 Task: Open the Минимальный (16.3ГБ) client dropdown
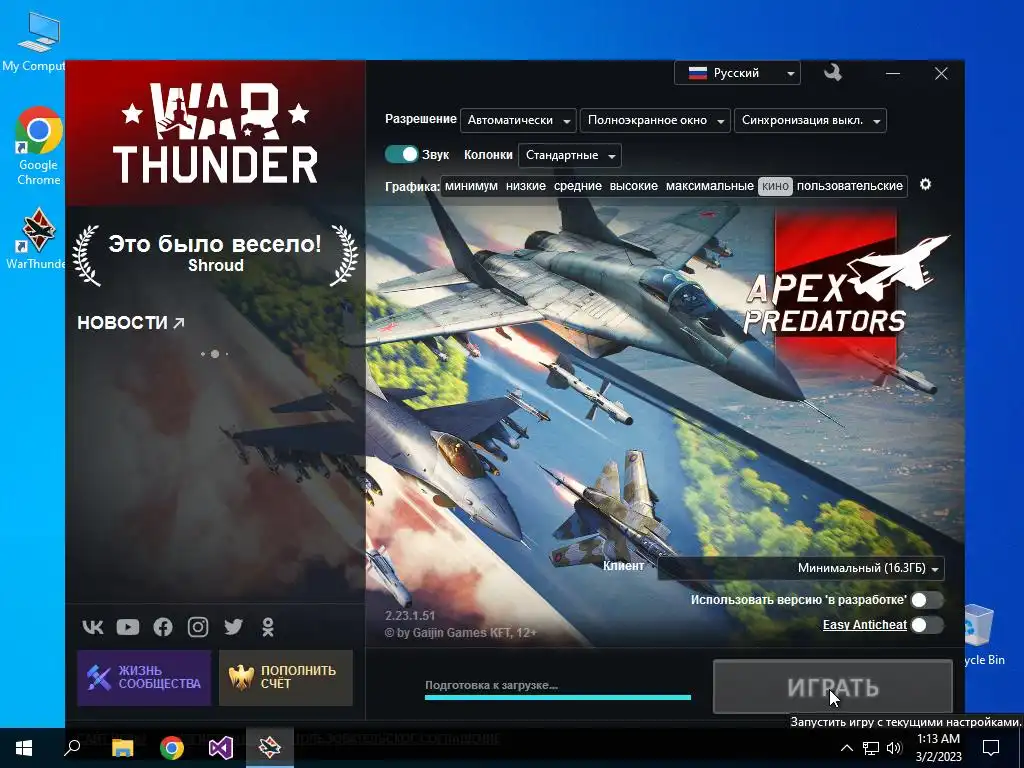pyautogui.click(x=801, y=568)
